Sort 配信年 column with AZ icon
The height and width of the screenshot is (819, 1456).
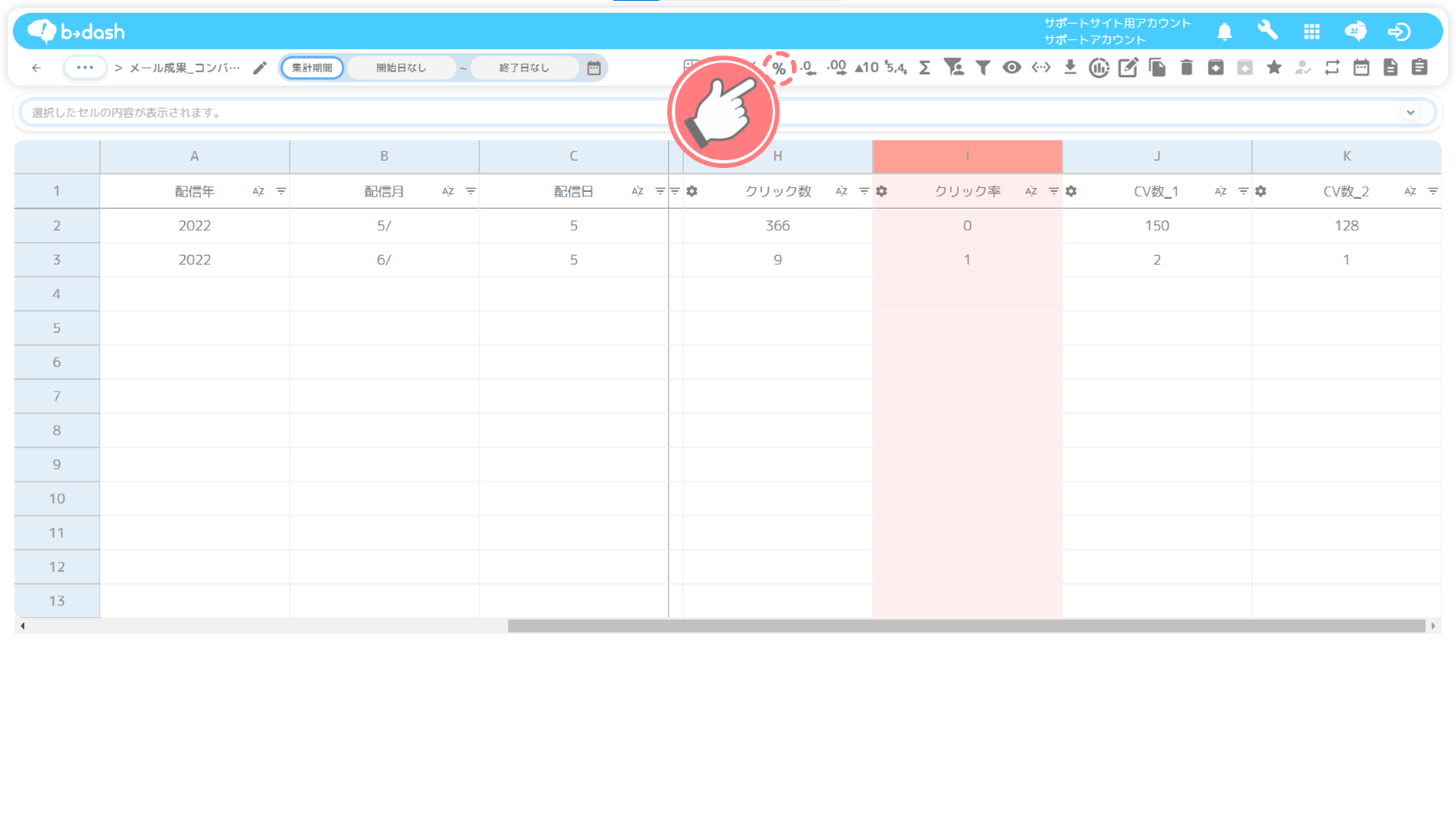(258, 191)
